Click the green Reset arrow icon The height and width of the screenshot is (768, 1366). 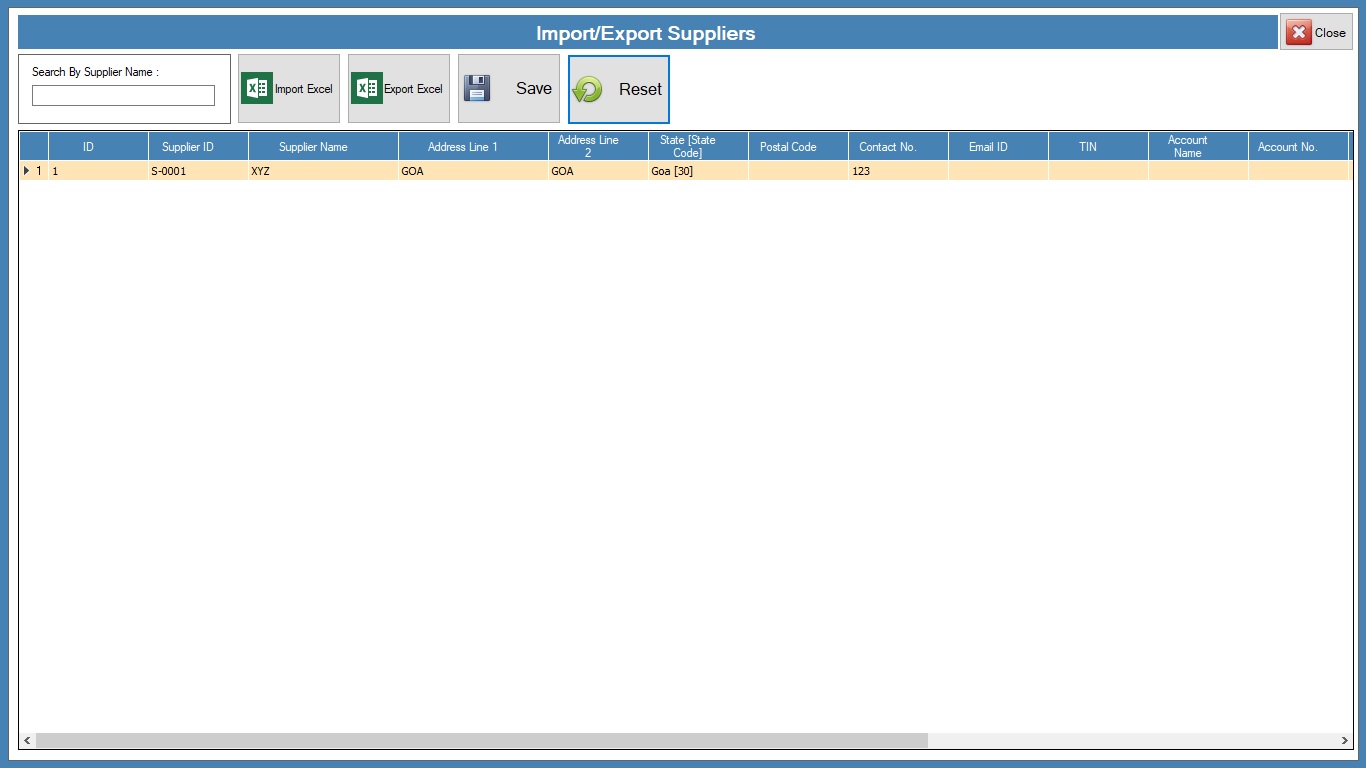(587, 89)
